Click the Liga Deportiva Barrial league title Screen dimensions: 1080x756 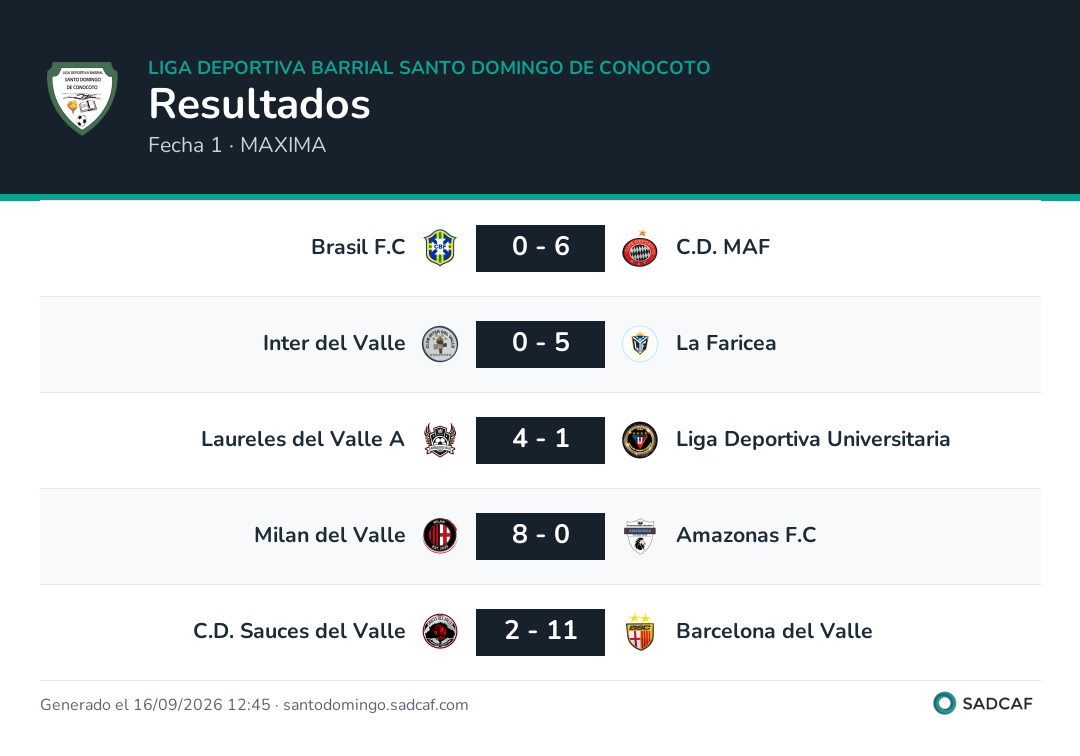pyautogui.click(x=429, y=67)
